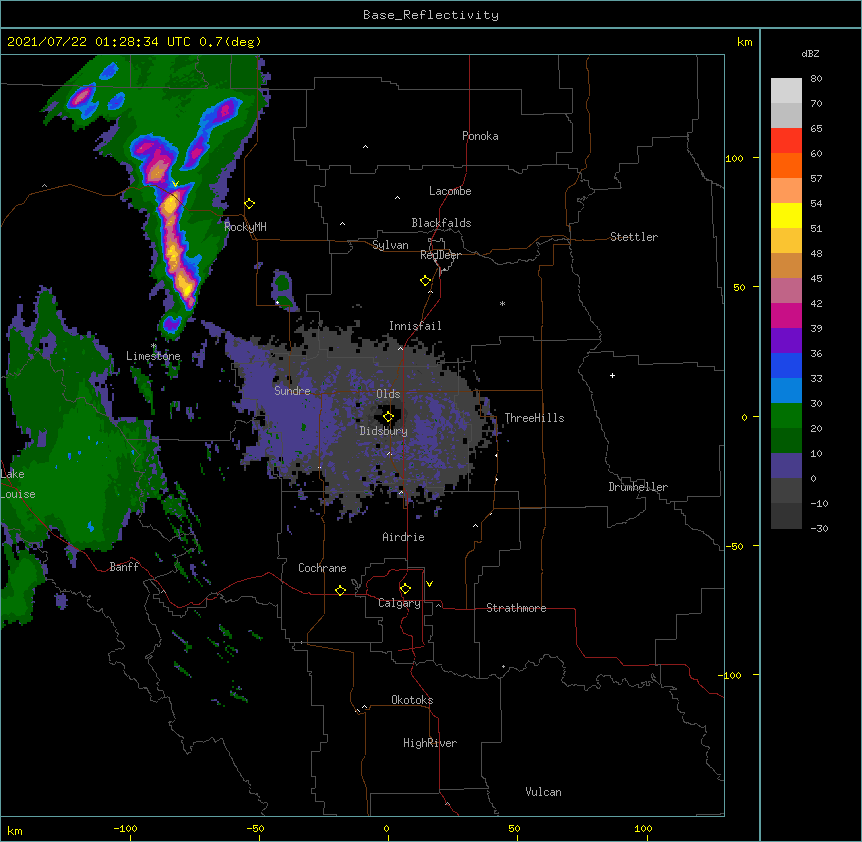Choose the deep blue swatch above 33
The width and height of the screenshot is (862, 842).
pos(786,365)
